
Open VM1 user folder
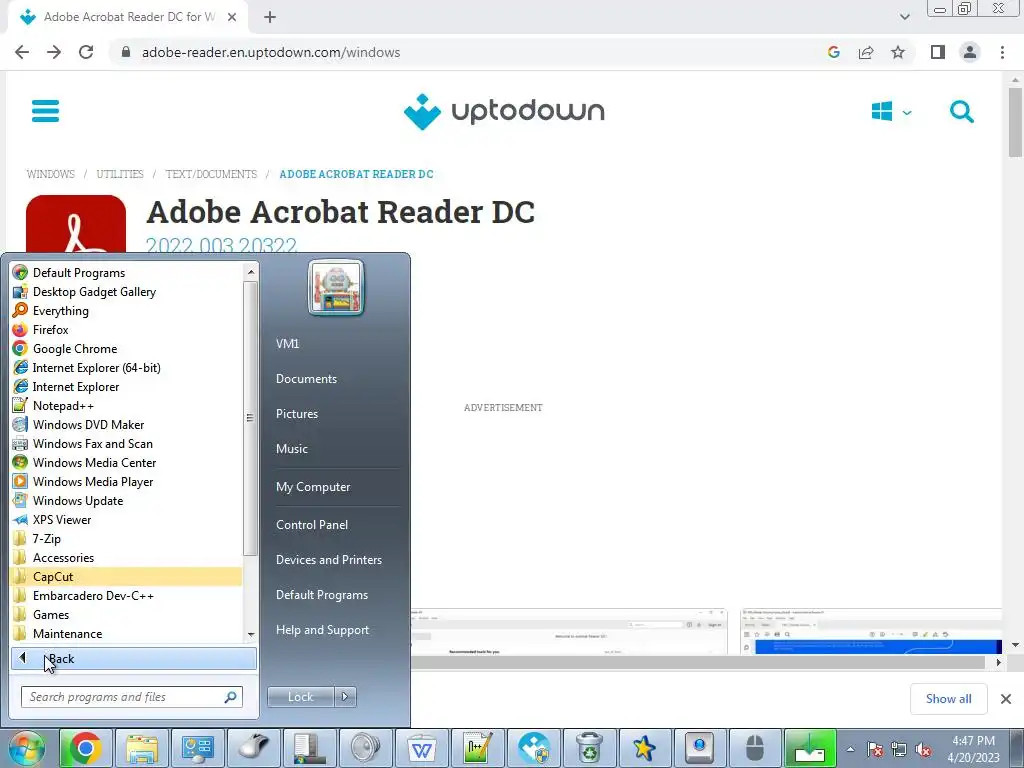[x=287, y=344]
